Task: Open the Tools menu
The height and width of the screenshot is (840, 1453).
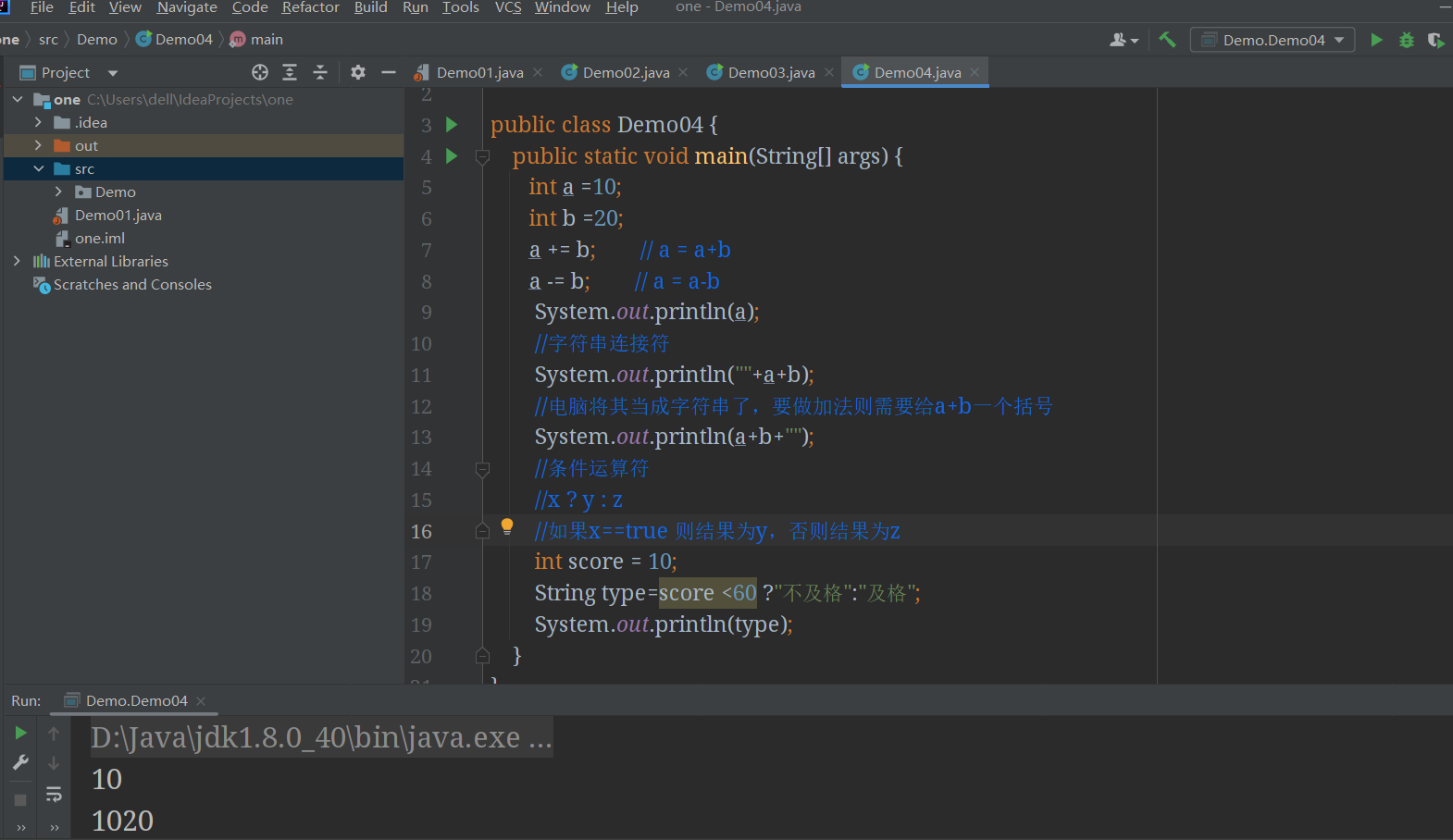Action: [x=460, y=7]
